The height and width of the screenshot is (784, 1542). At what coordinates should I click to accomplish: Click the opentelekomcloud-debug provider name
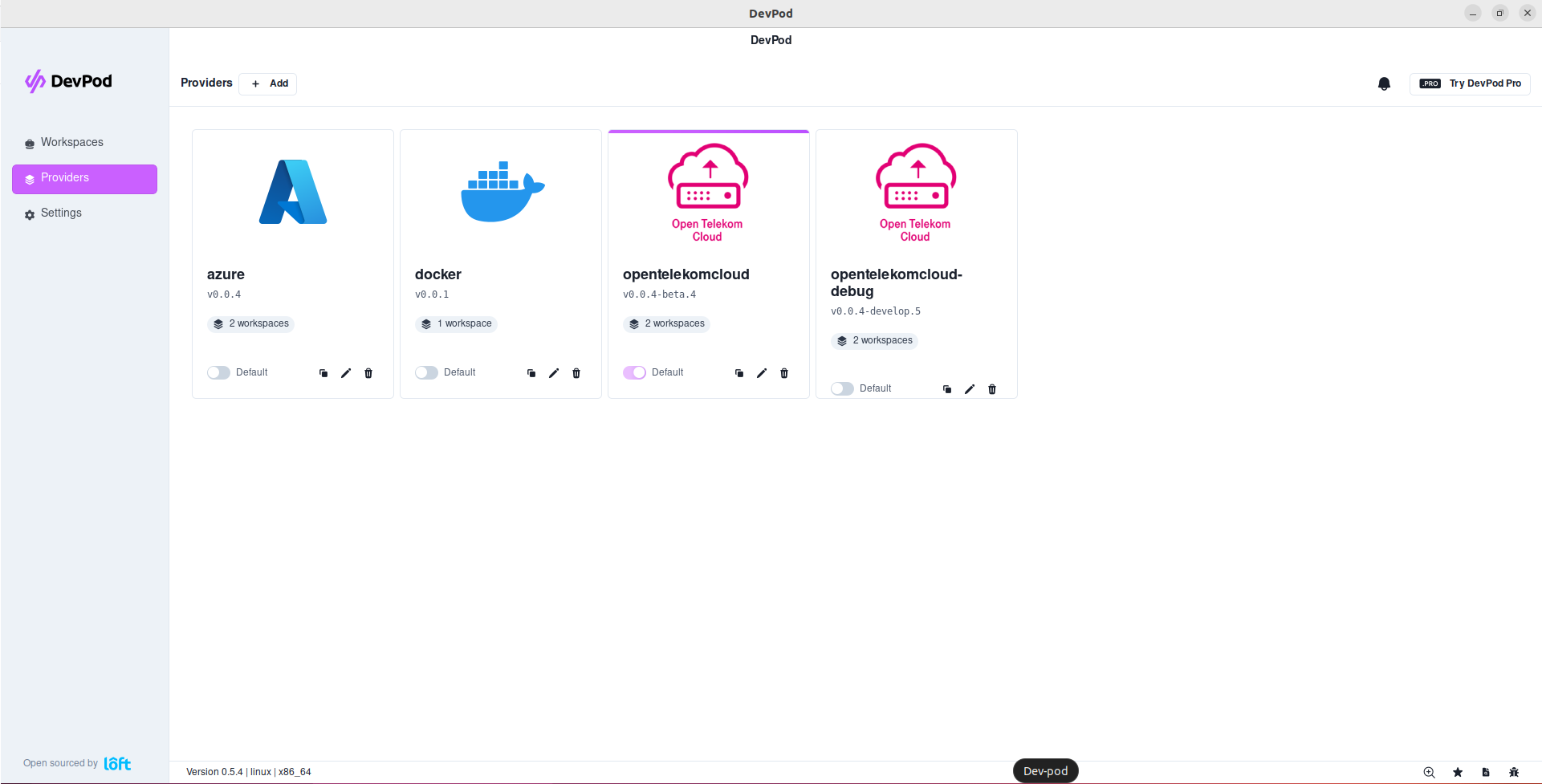(897, 282)
